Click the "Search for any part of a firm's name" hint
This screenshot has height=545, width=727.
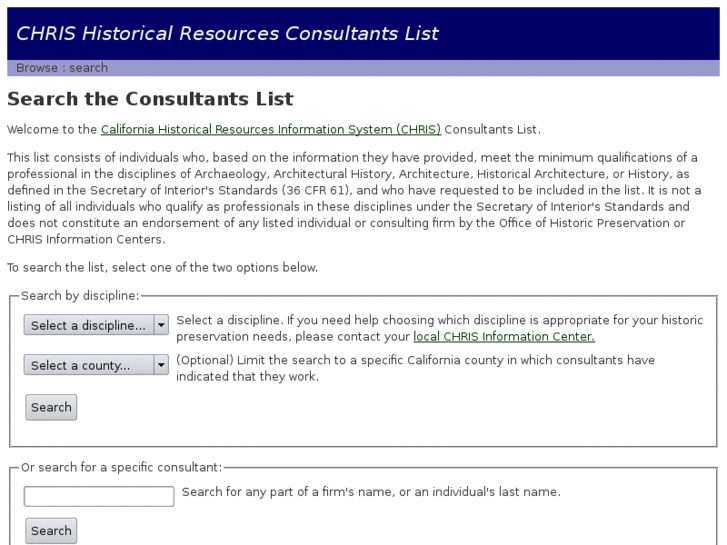tap(371, 492)
